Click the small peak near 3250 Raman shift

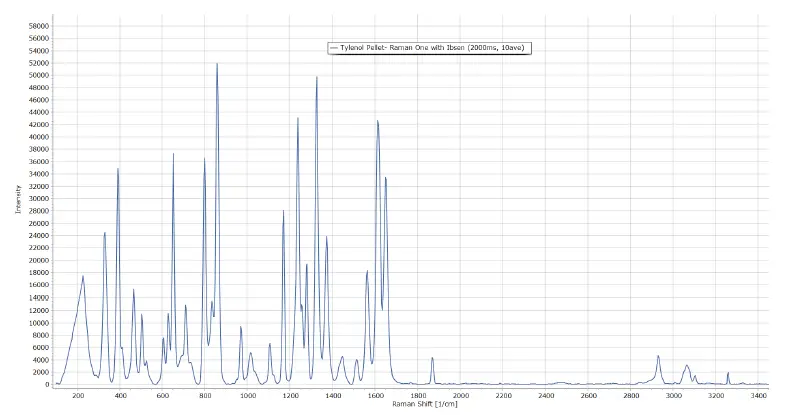(728, 373)
